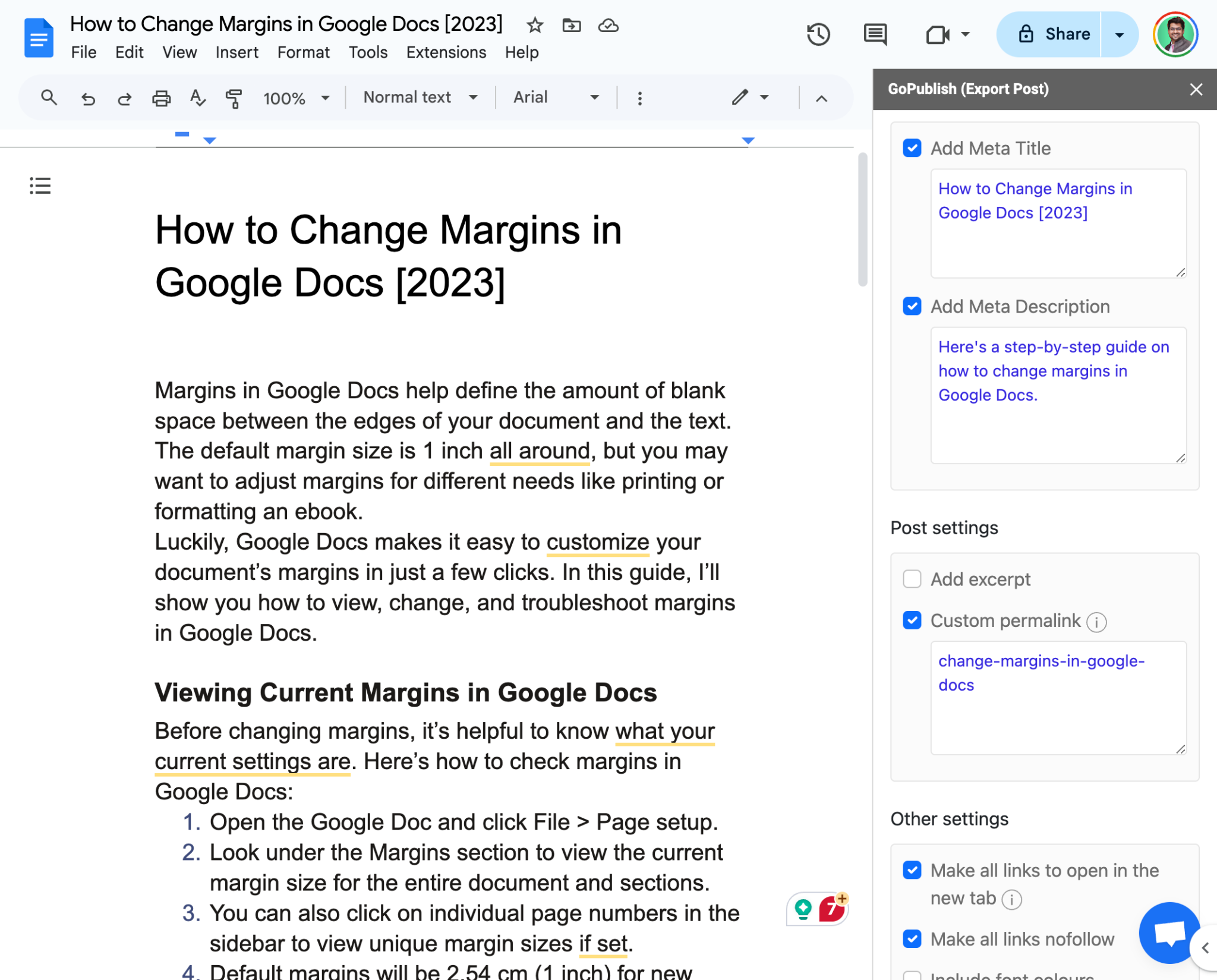Star this document
Screen dimensions: 1217x980
[x=534, y=25]
